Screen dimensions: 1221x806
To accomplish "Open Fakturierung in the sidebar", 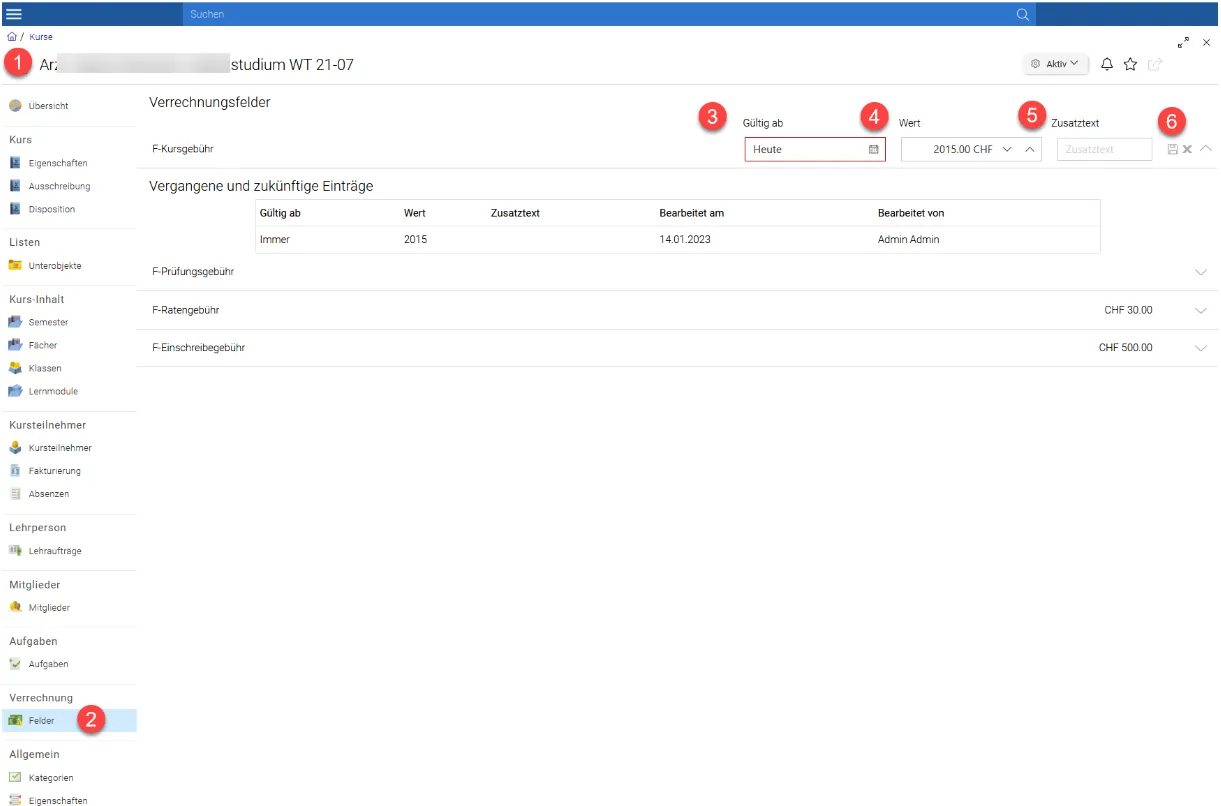I will pyautogui.click(x=55, y=471).
